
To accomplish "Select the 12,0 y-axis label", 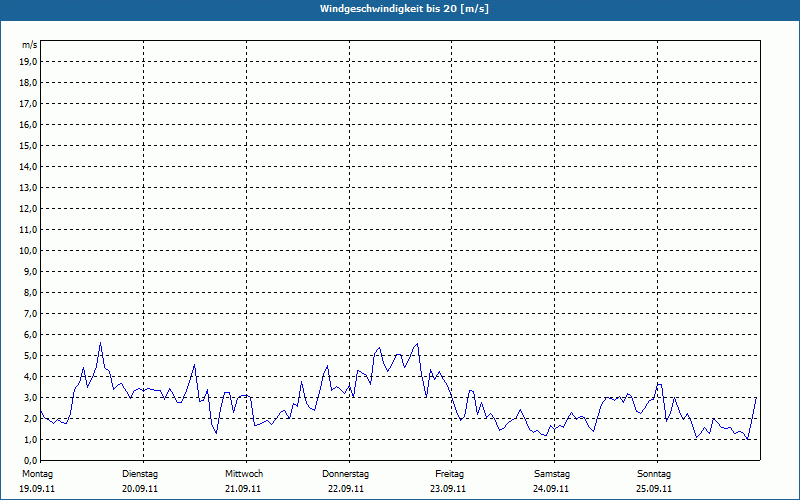I will [28, 209].
